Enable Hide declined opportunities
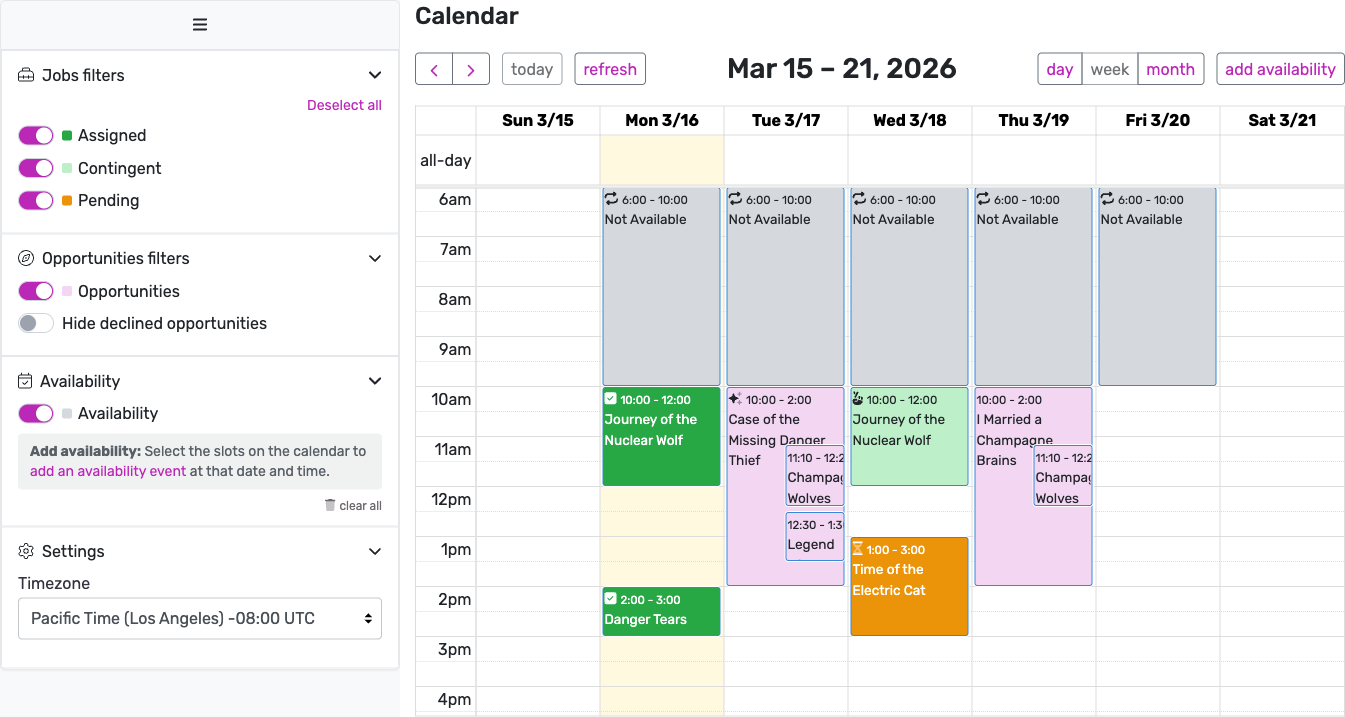Screen dimensions: 1345x717 [x=35, y=323]
